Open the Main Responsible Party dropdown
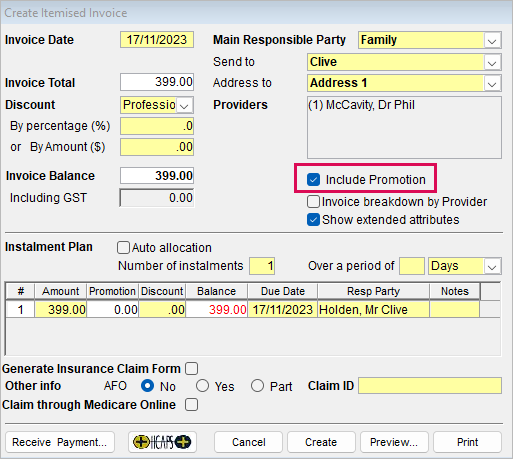The width and height of the screenshot is (513, 459). coord(492,40)
